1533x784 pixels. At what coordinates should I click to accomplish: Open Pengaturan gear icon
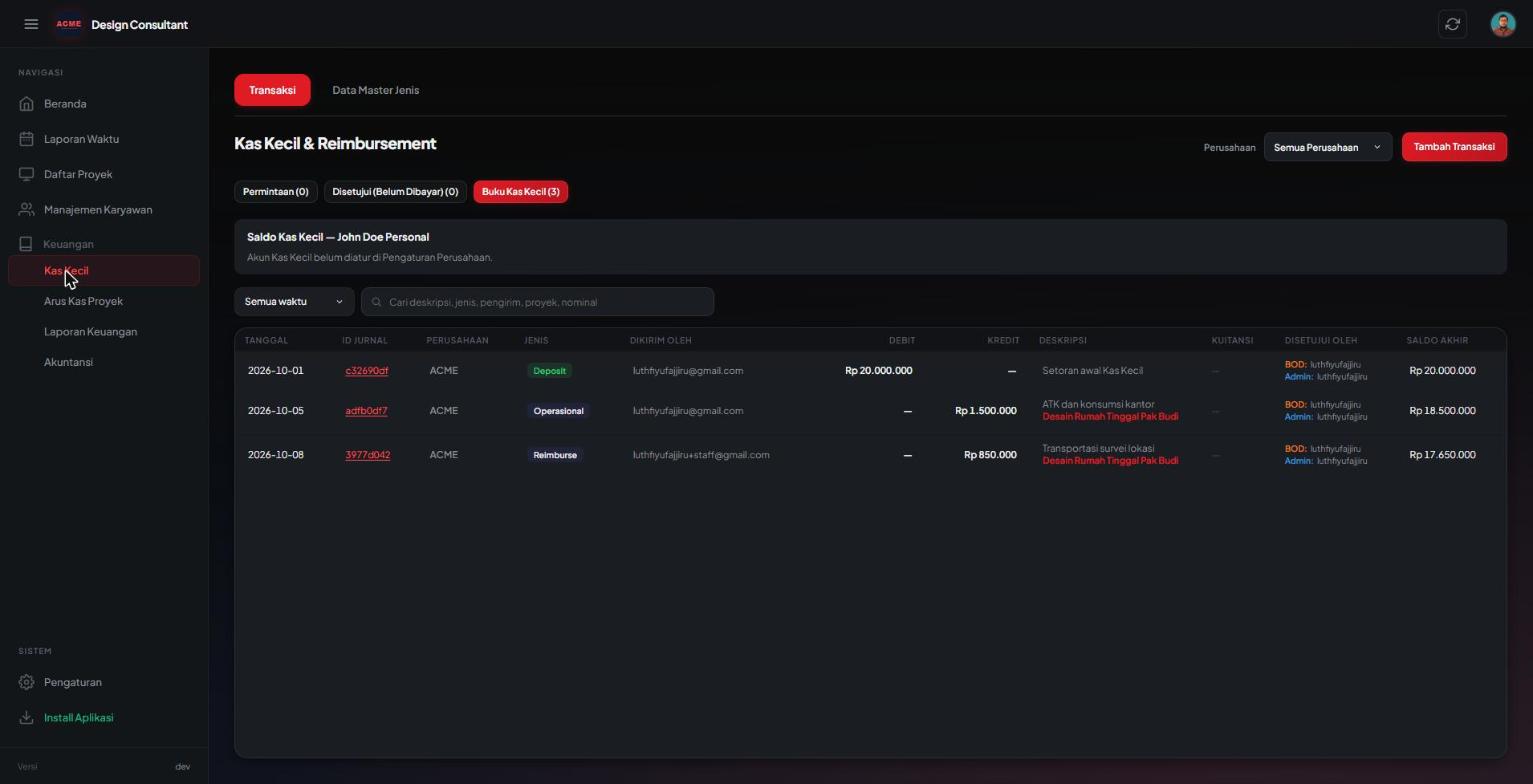pyautogui.click(x=26, y=682)
